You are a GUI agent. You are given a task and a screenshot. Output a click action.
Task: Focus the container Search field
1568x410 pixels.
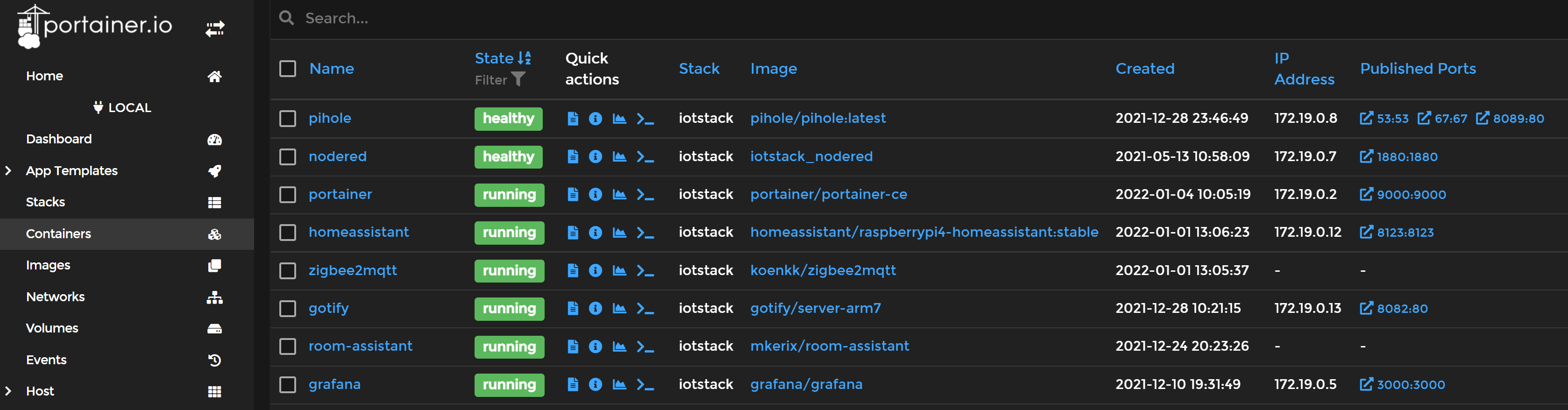click(919, 18)
